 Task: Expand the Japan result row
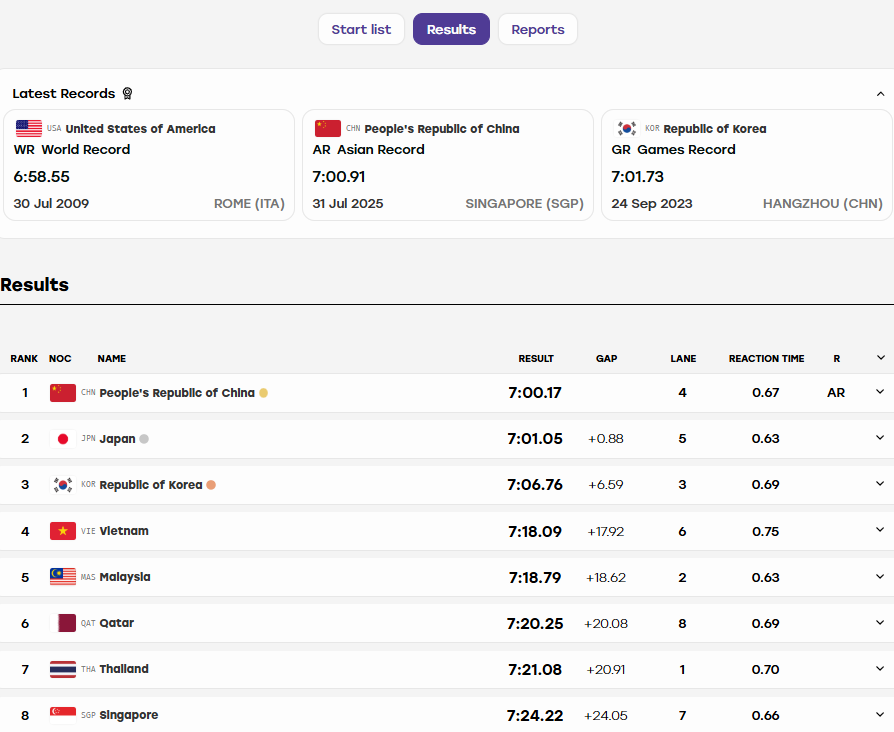pos(880,438)
